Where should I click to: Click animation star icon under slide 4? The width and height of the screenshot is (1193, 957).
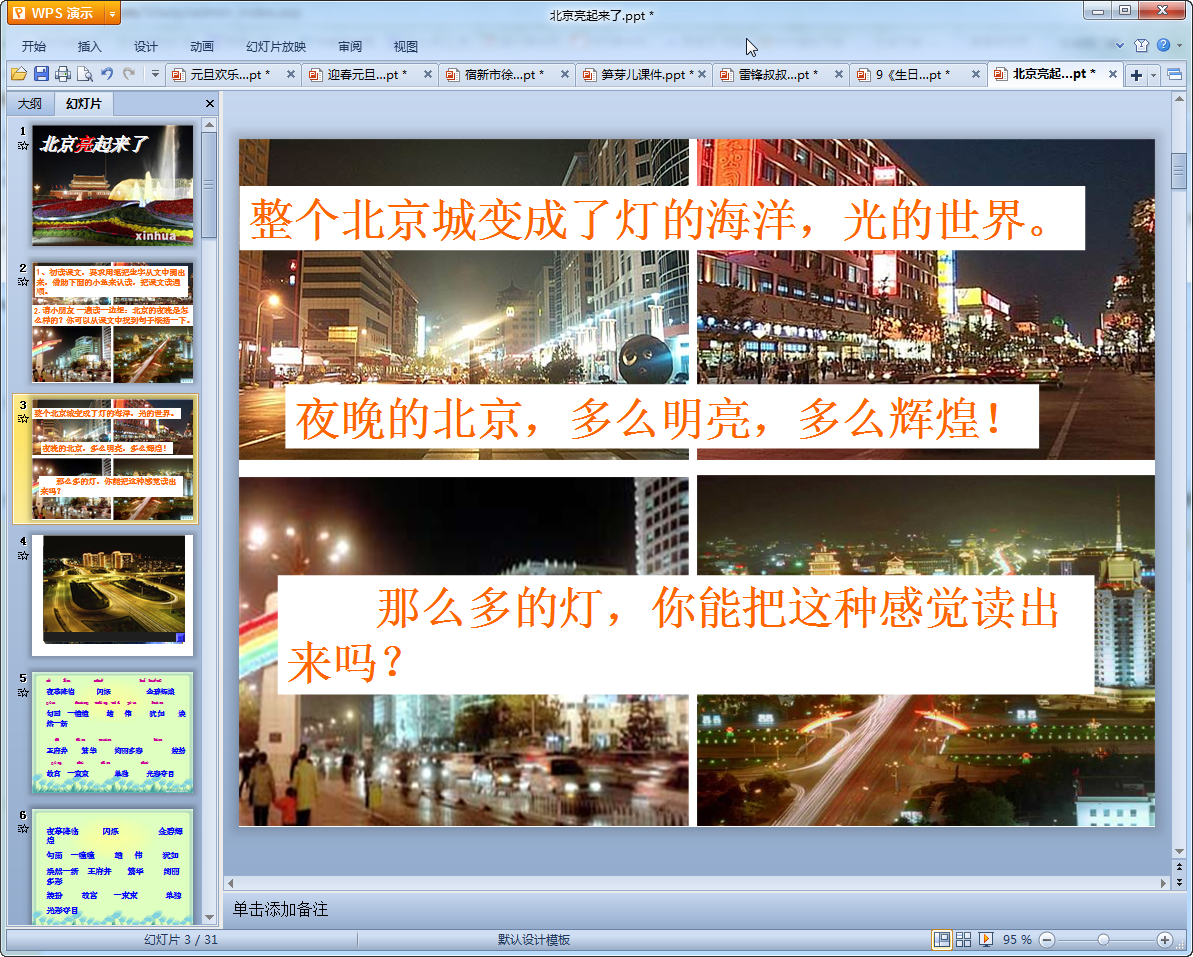point(23,555)
